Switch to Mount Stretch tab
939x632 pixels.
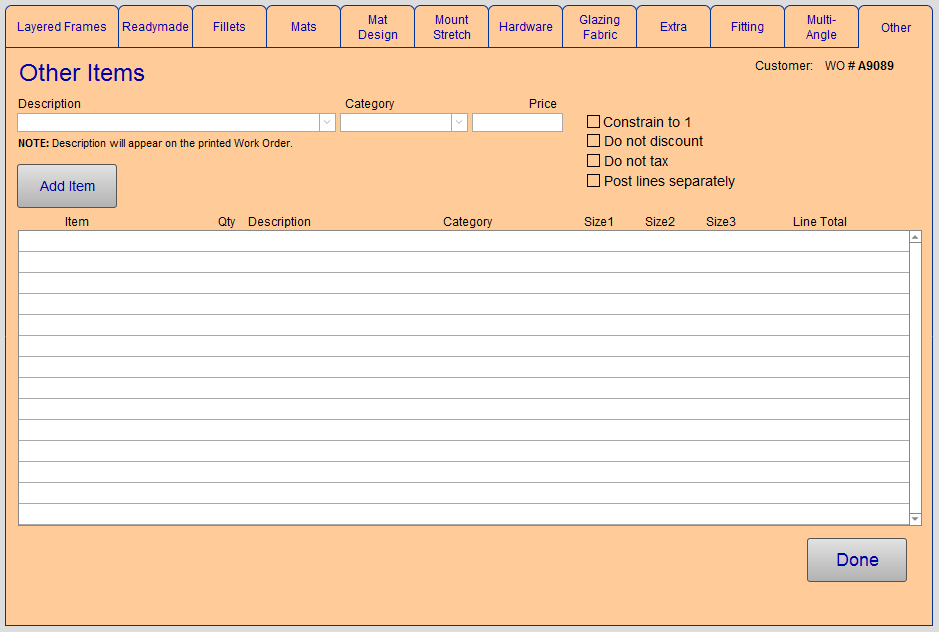coord(451,27)
